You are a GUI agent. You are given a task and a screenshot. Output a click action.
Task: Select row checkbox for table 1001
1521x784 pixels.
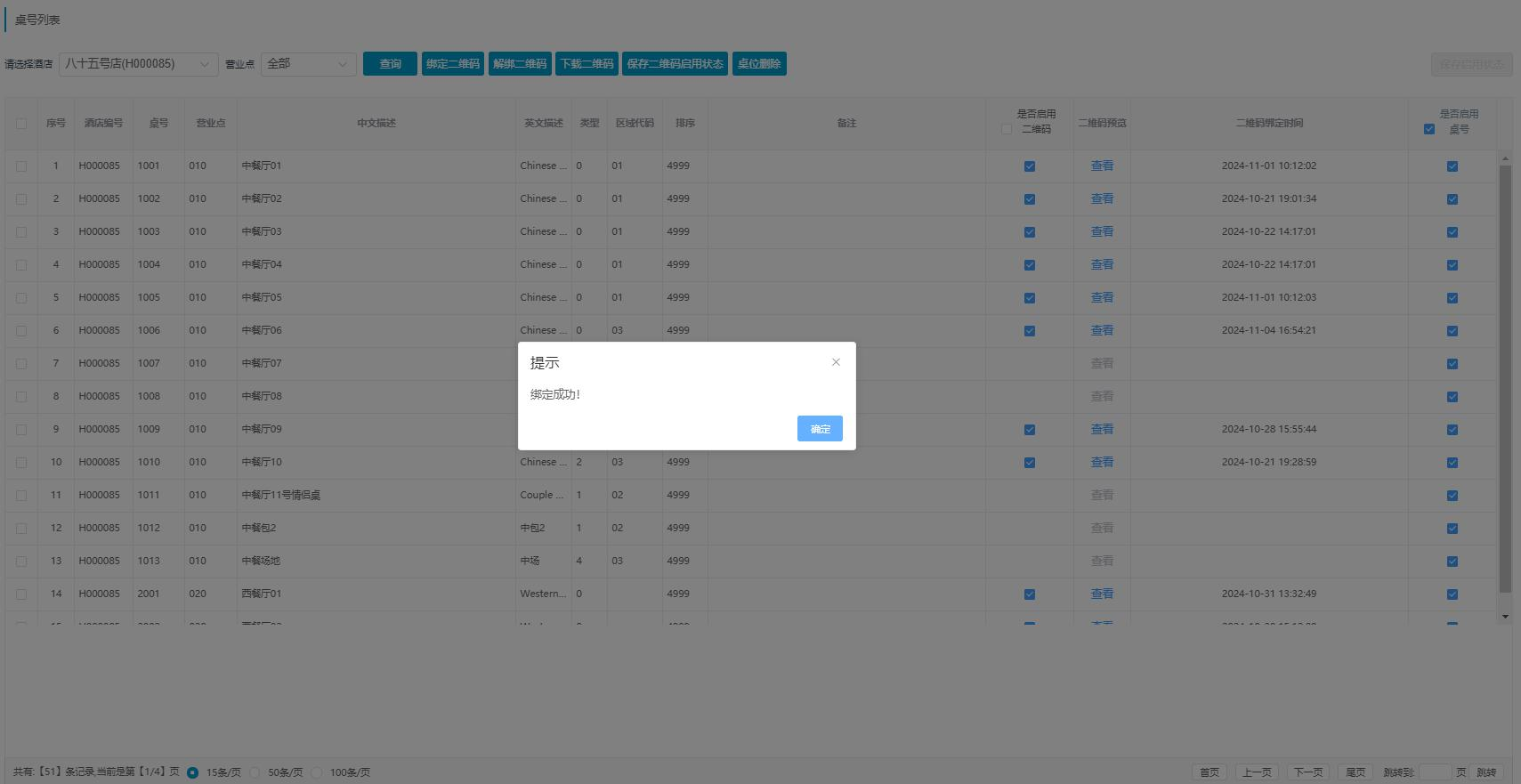pos(21,166)
